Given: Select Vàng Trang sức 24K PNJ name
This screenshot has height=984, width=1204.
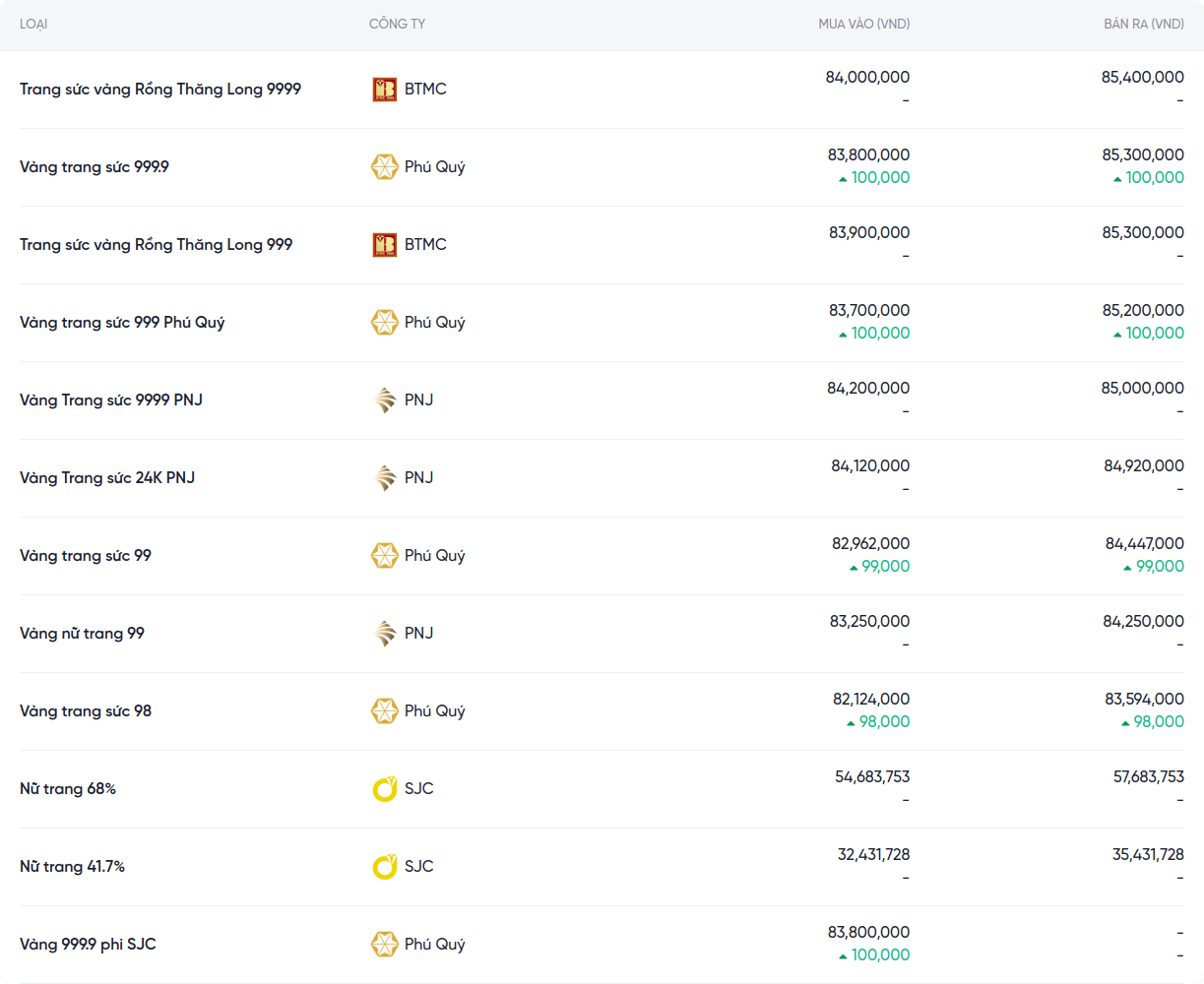Looking at the screenshot, I should point(107,478).
